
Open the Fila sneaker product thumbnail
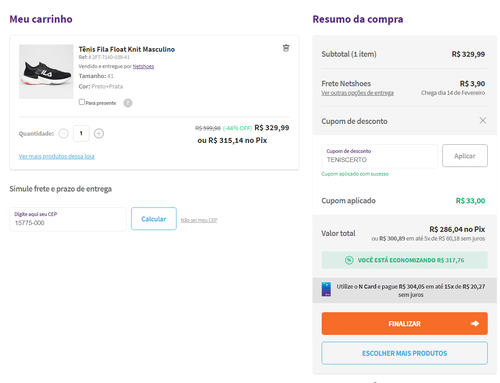[46, 72]
